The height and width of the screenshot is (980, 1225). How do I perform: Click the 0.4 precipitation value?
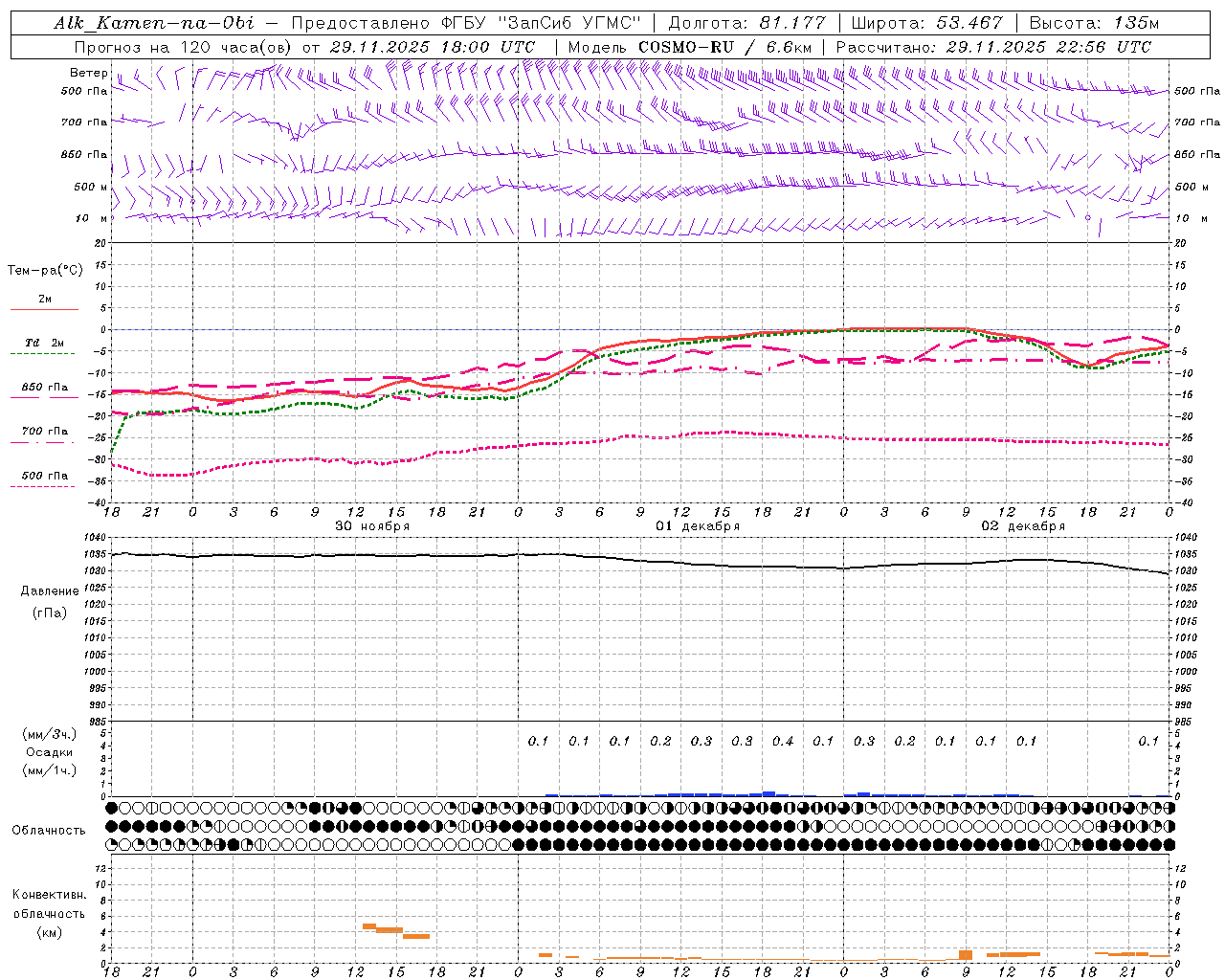point(783,741)
